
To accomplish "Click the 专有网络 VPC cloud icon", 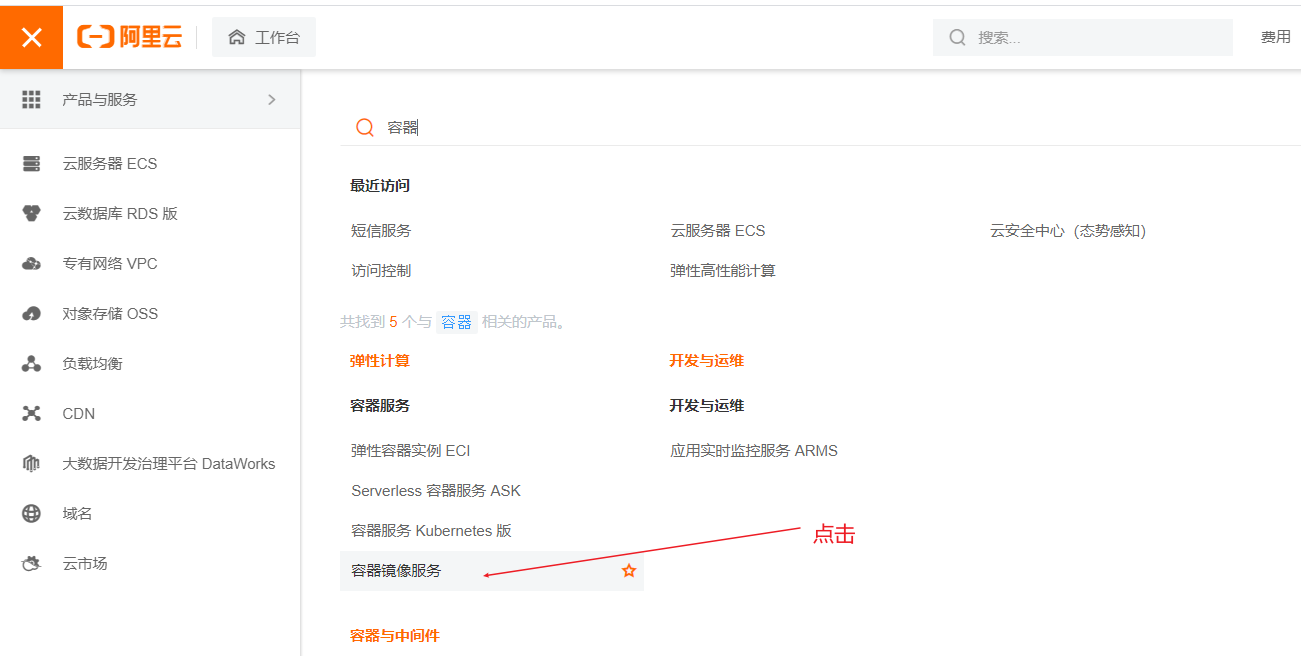I will (x=31, y=263).
